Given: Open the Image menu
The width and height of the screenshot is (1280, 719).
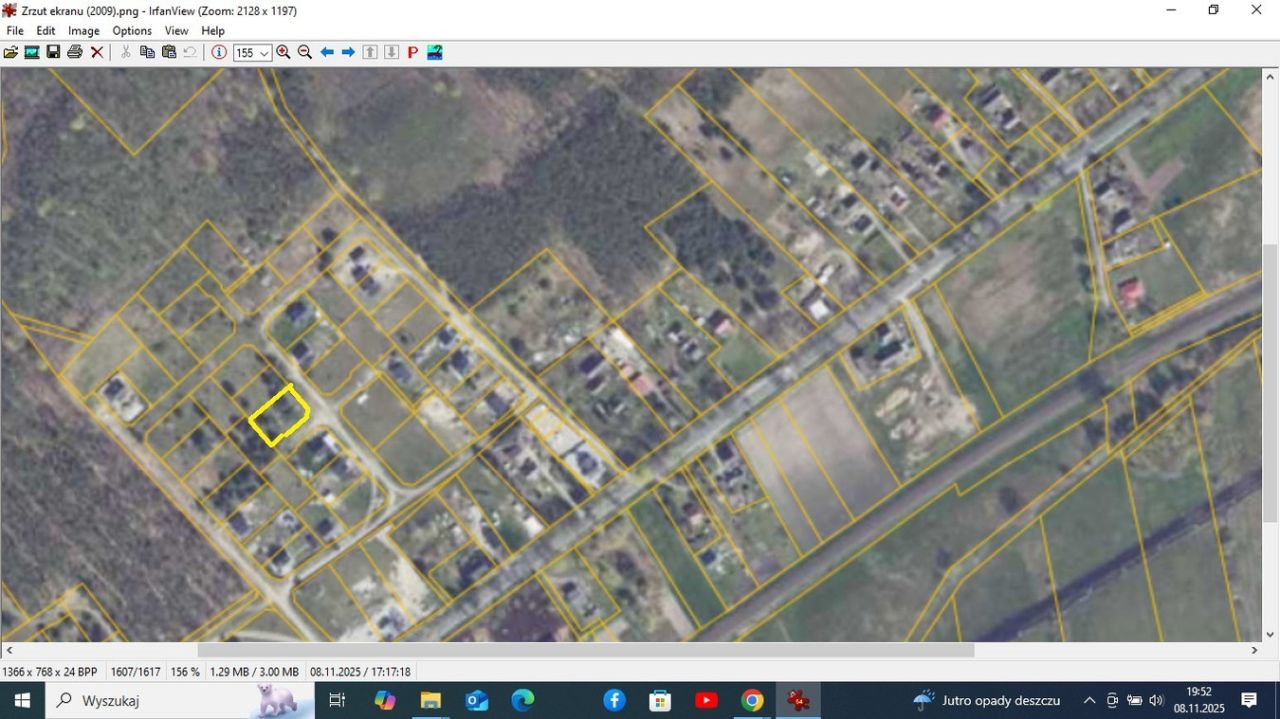Looking at the screenshot, I should pyautogui.click(x=83, y=31).
